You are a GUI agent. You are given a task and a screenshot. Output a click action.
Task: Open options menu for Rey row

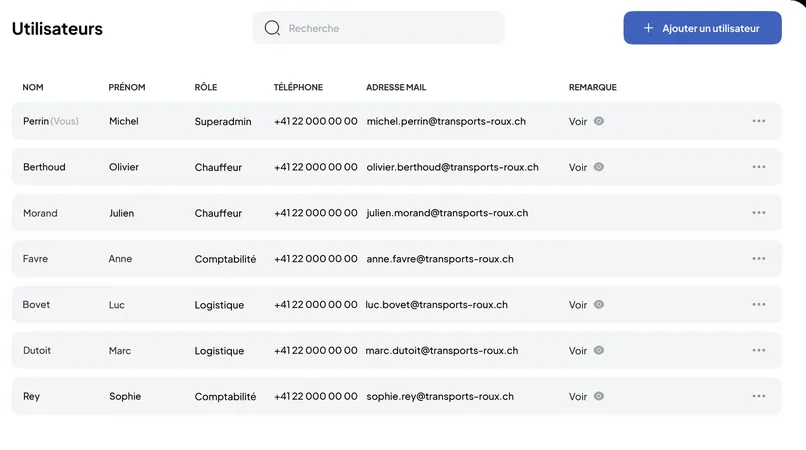[x=759, y=396]
